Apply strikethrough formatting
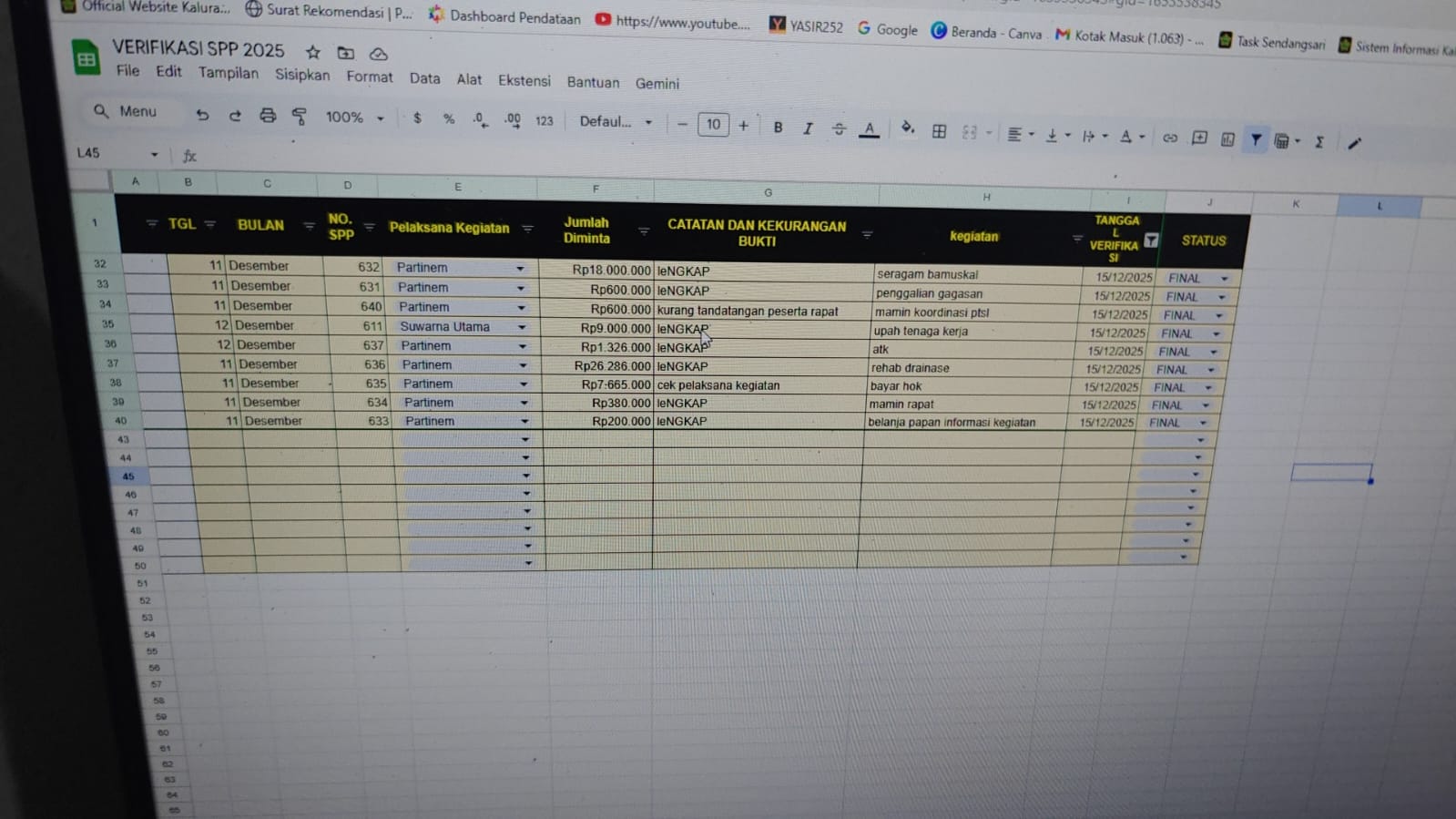 839,128
